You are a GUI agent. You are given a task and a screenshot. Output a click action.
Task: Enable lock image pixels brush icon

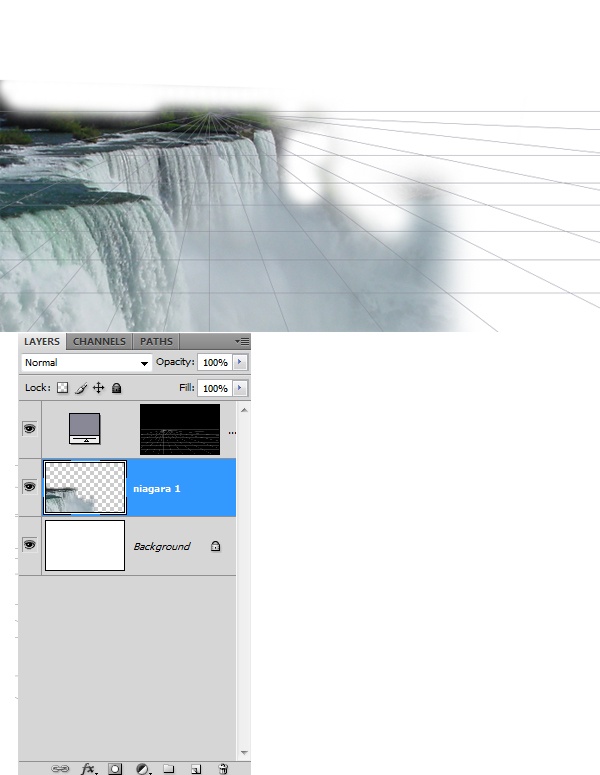[81, 388]
